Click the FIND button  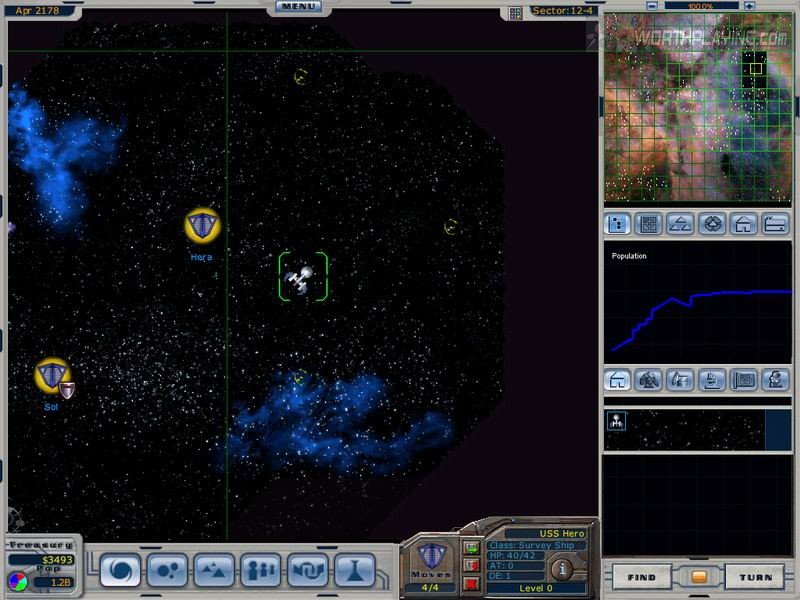tap(641, 577)
